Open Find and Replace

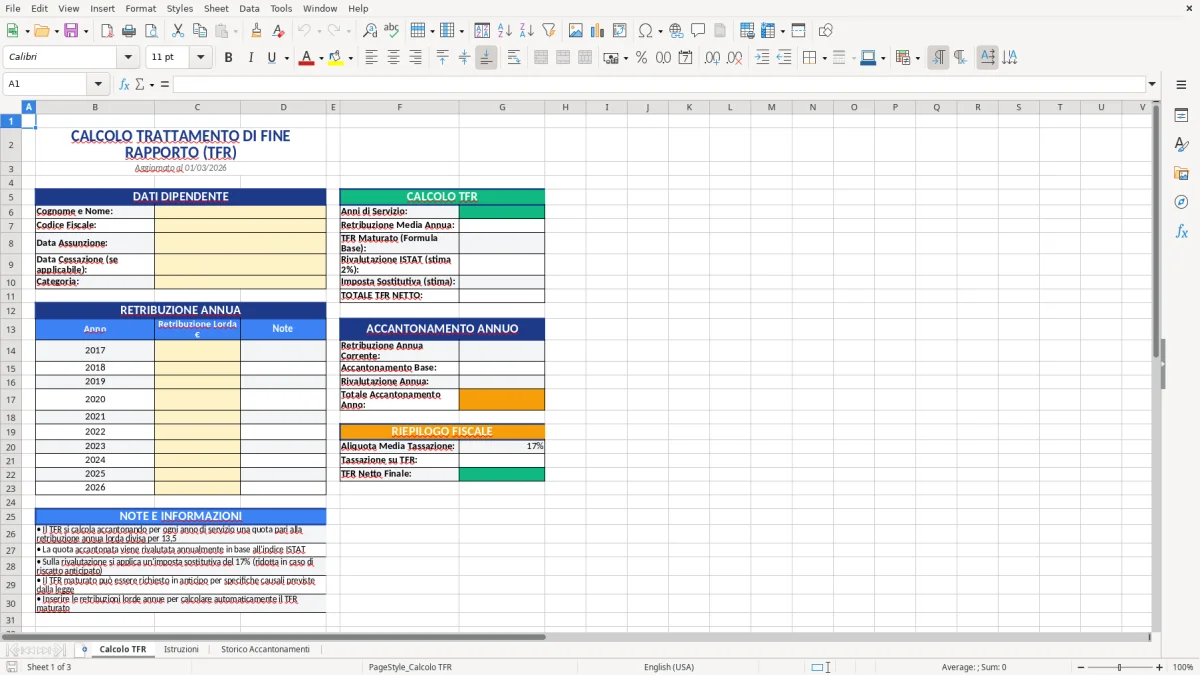[x=370, y=31]
